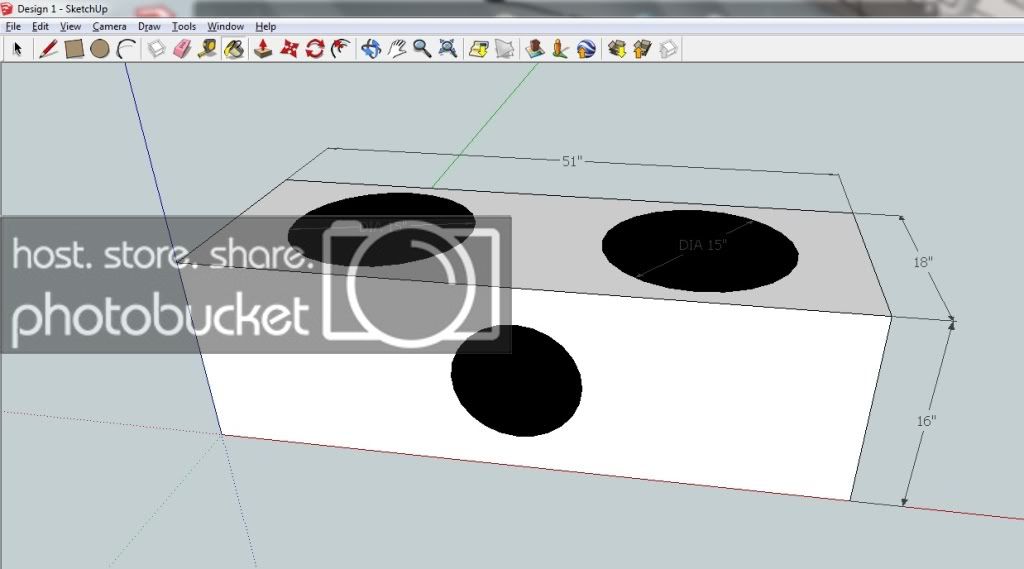Select the Rectangle tool

[74, 49]
